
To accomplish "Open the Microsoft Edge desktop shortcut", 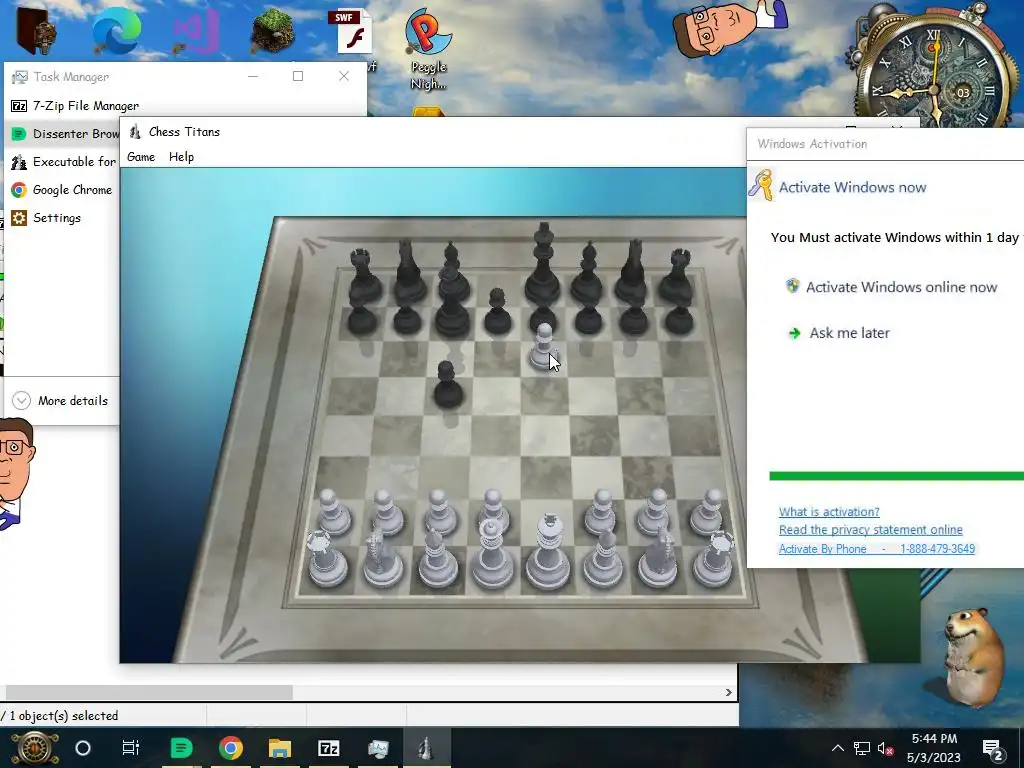I will pos(116,31).
